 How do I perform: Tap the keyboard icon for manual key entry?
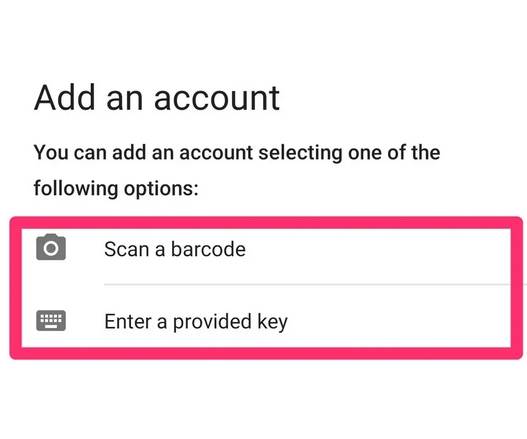click(51, 320)
